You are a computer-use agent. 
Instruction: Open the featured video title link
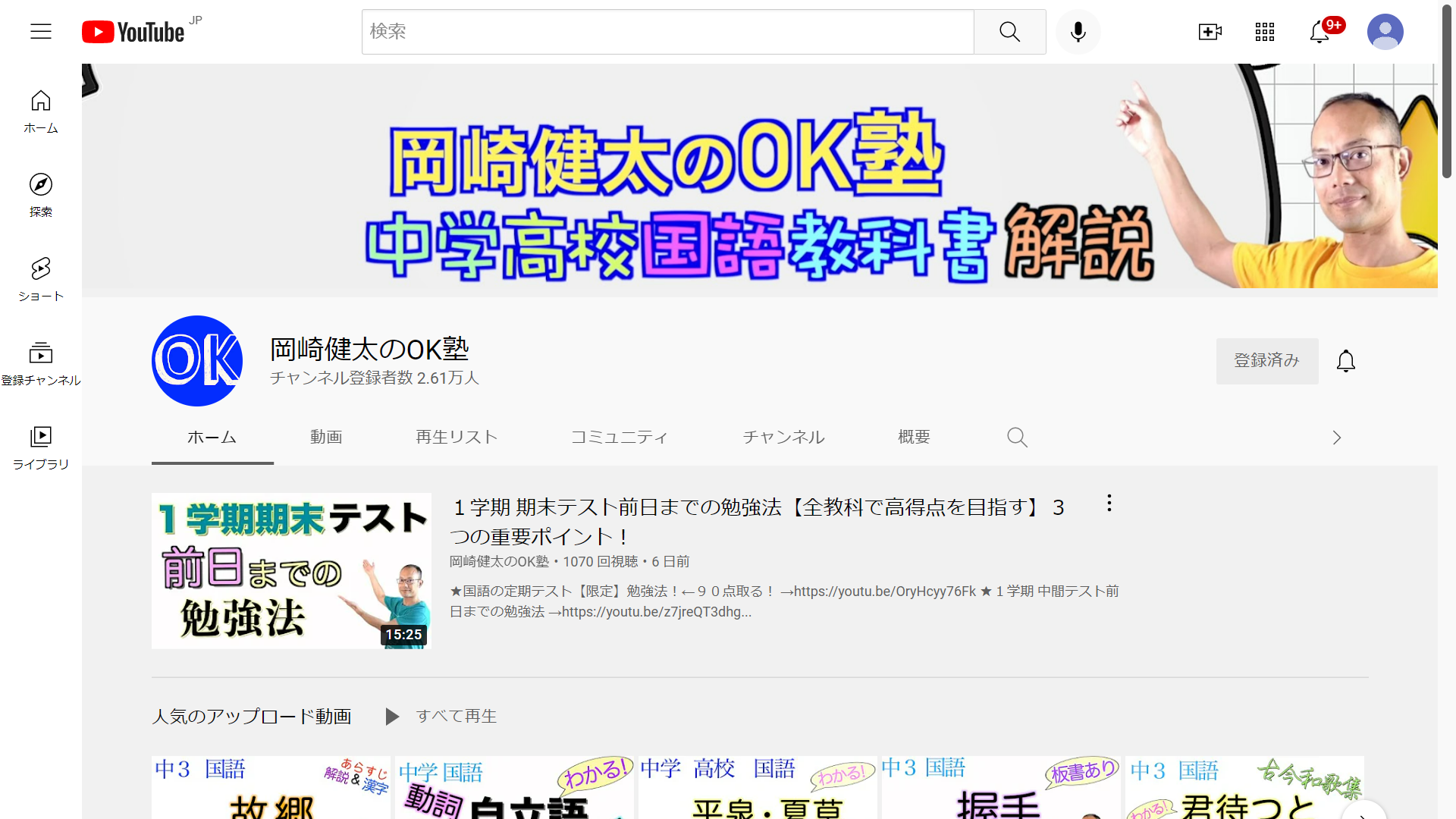click(757, 522)
